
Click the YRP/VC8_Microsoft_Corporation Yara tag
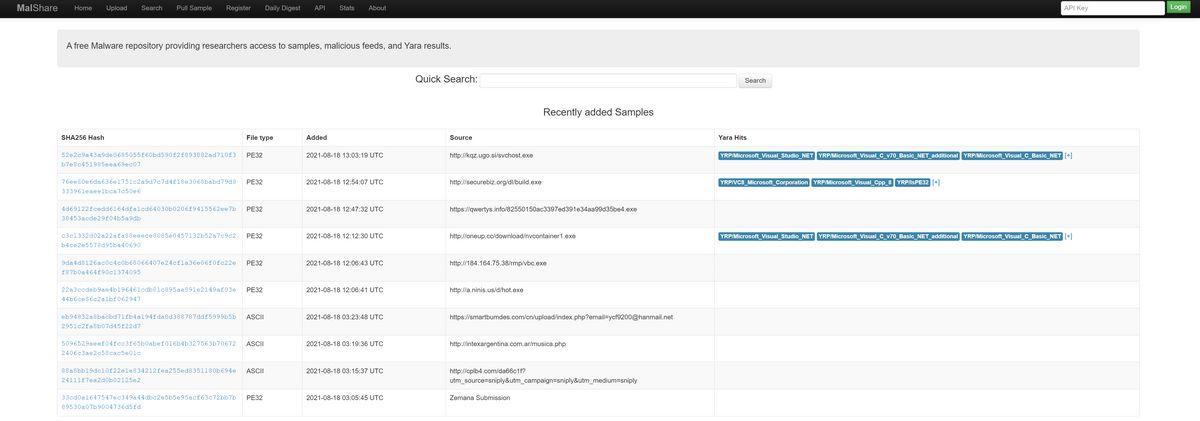click(x=763, y=182)
